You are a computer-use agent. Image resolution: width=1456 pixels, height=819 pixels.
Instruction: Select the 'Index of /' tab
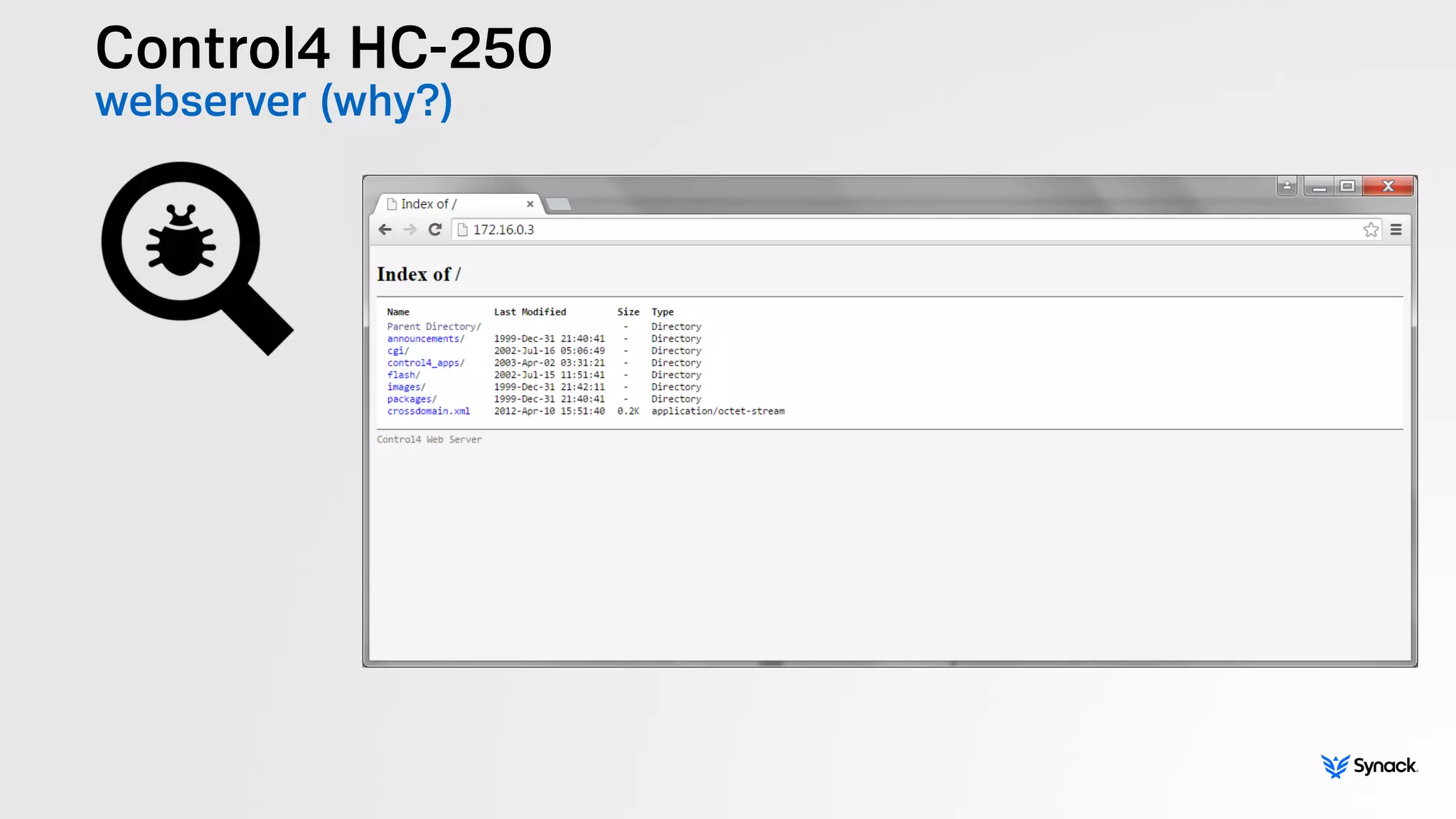(459, 204)
